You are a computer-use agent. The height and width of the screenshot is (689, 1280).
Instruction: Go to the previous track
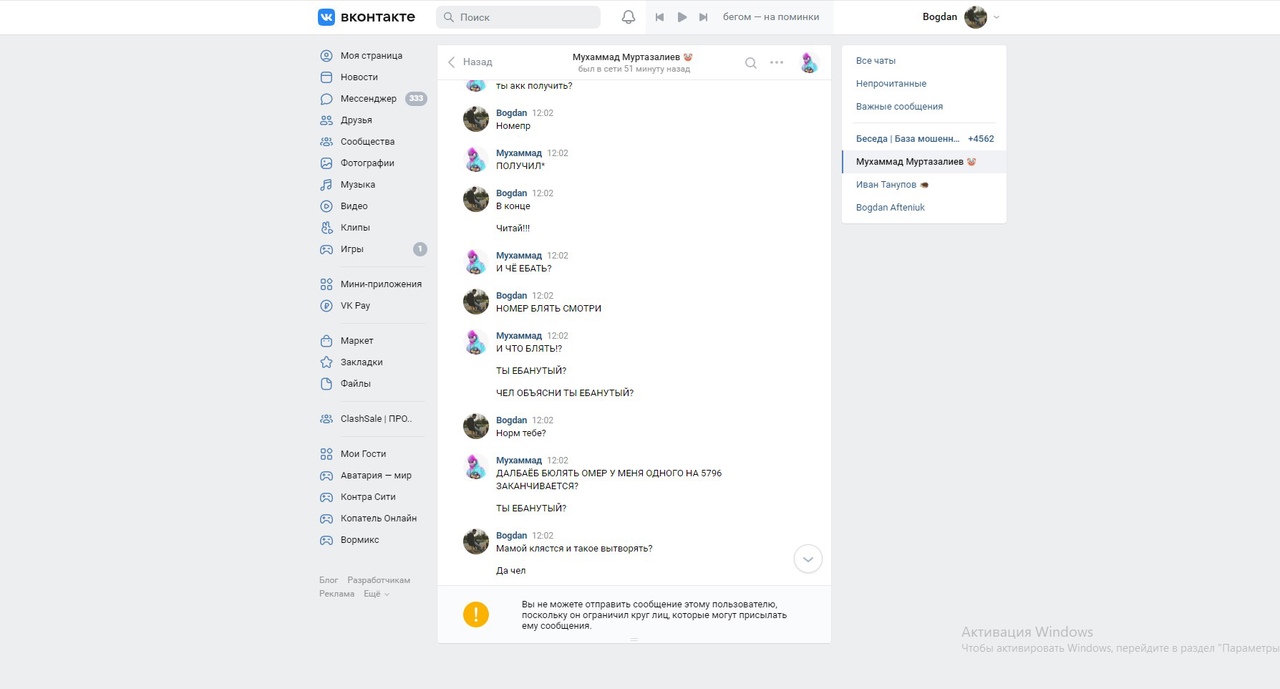660,17
